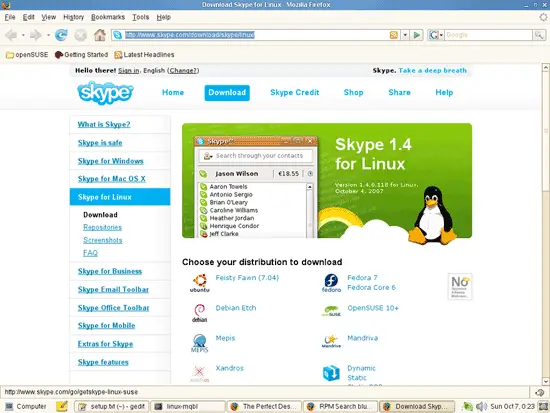550x413 pixels.
Task: Click the search magnifier icon in search box
Action: pos(539,35)
